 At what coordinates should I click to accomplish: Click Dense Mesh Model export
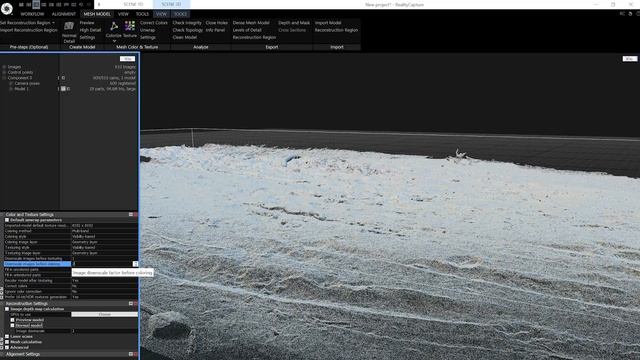(251, 23)
